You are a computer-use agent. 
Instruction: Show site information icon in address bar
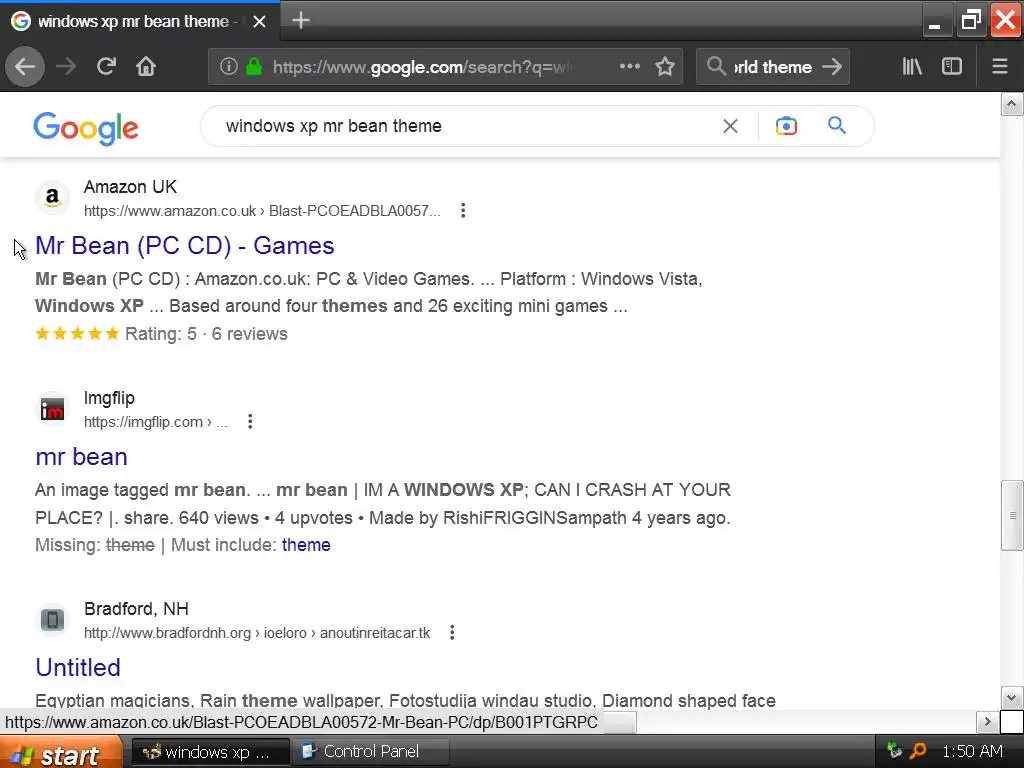click(x=229, y=66)
